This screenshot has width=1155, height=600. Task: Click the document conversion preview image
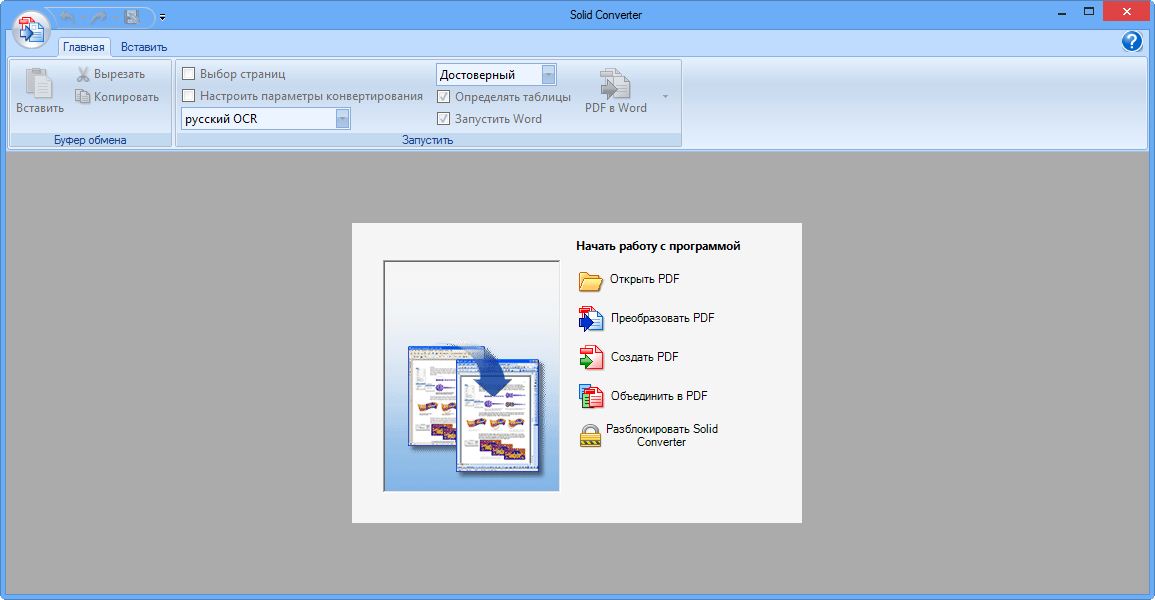(471, 376)
